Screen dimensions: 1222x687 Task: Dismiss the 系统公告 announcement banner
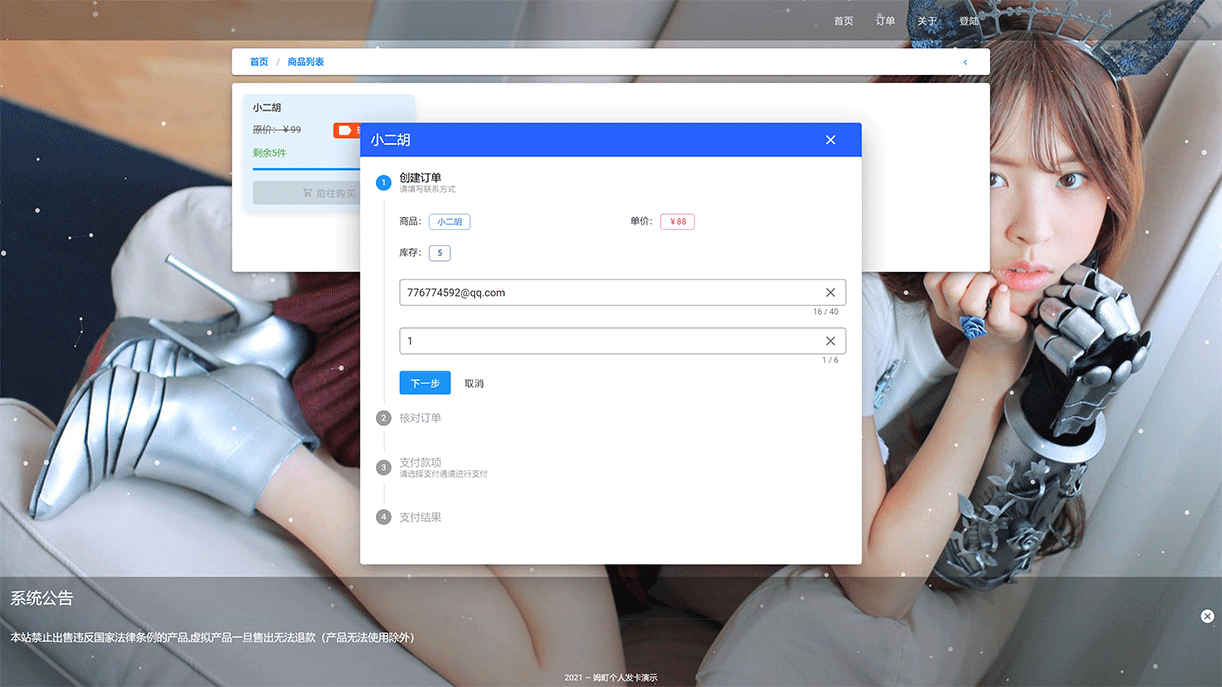click(x=1207, y=616)
